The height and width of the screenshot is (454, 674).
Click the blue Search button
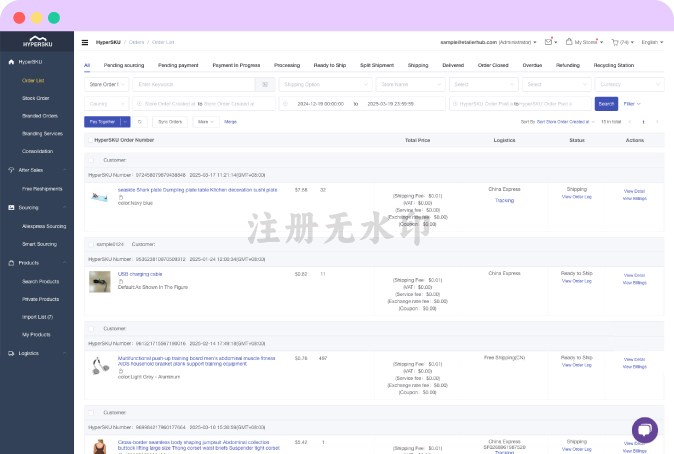(x=606, y=104)
